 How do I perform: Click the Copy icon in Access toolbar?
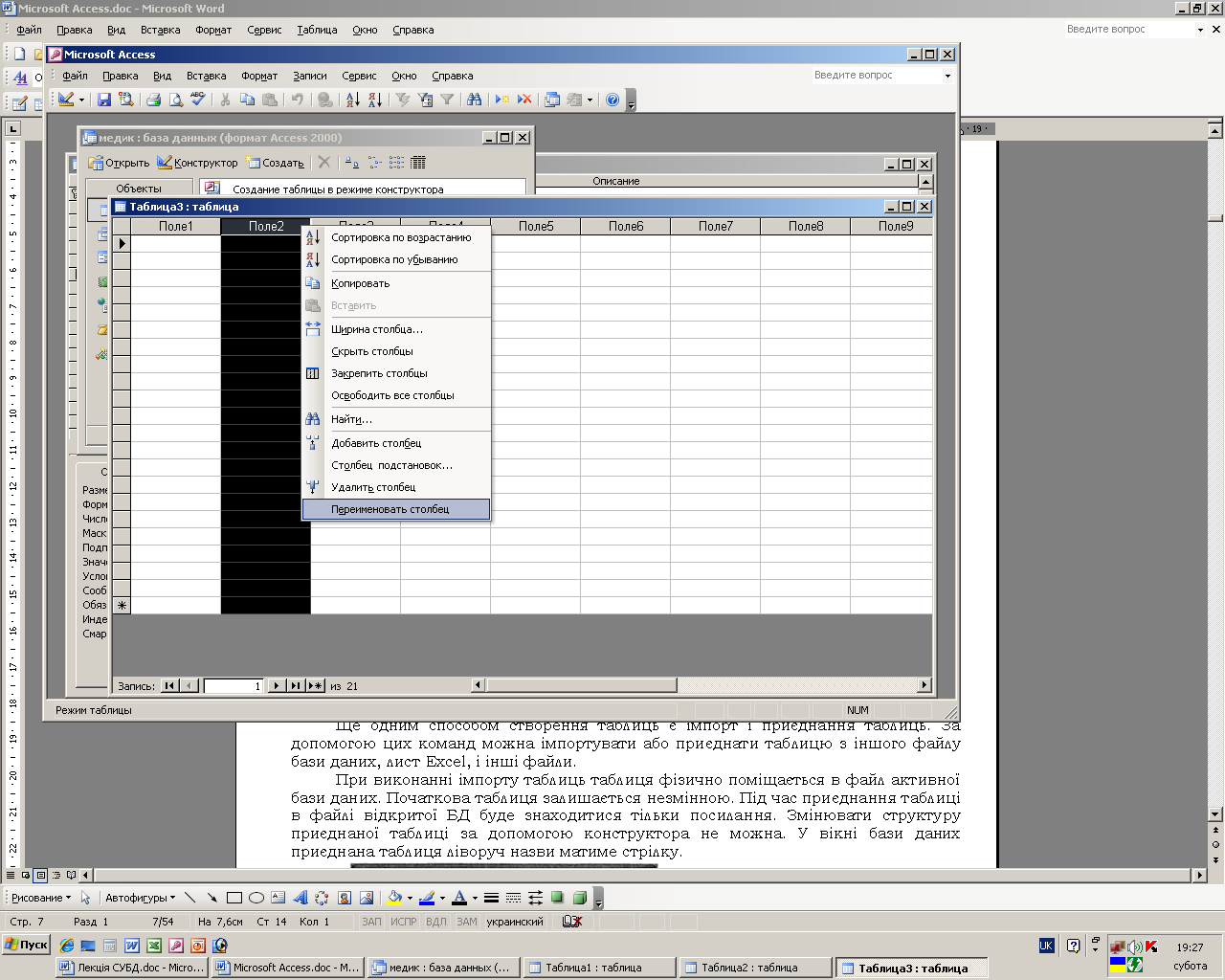248,100
